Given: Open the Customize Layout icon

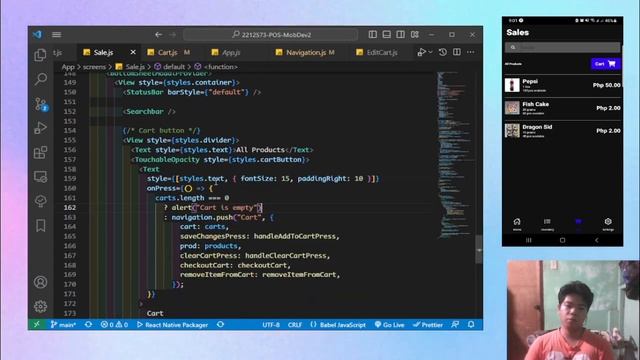Looking at the screenshot, I should 415,35.
